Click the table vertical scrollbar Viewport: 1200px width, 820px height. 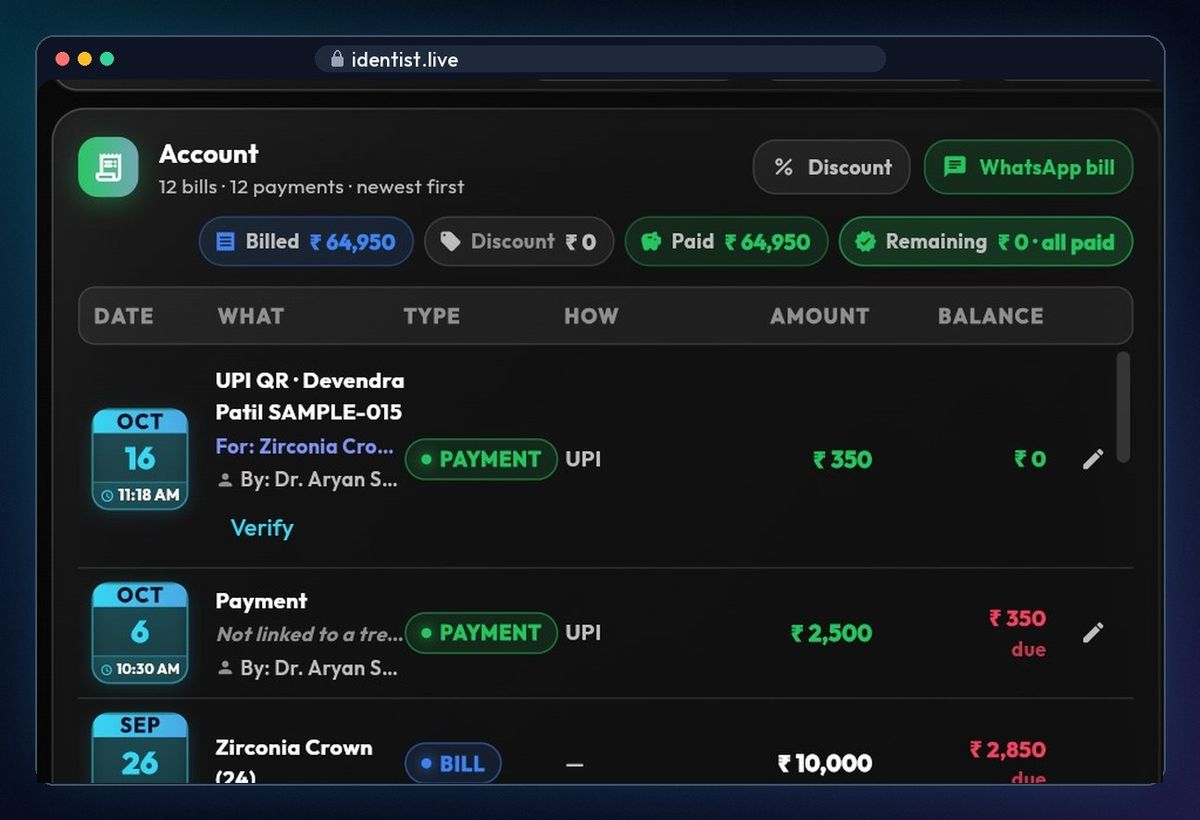[x=1123, y=407]
